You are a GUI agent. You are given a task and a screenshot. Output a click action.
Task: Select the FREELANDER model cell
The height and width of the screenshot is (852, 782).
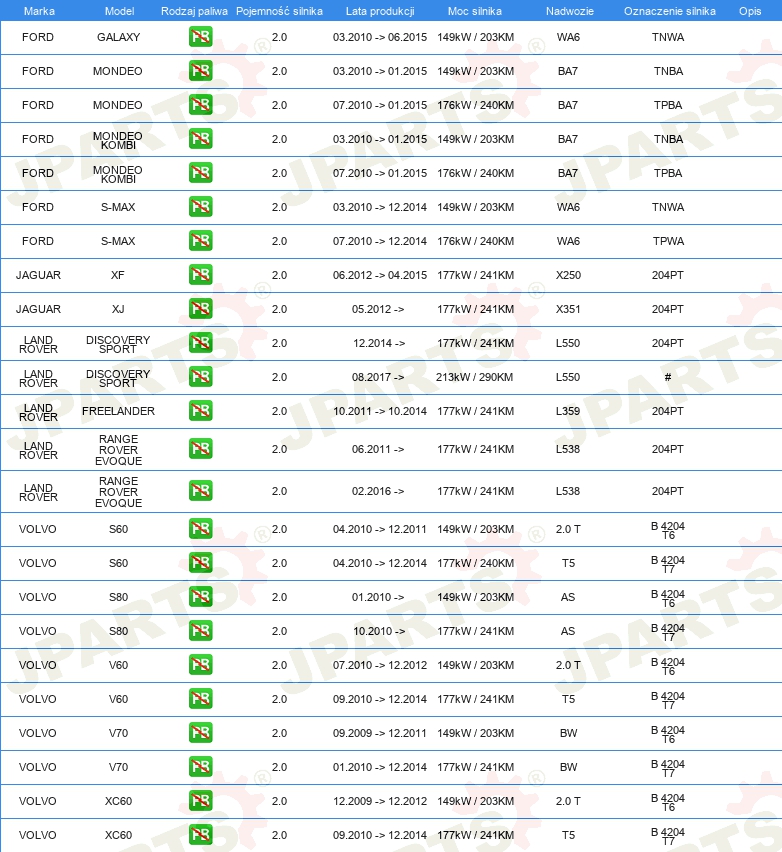[118, 411]
